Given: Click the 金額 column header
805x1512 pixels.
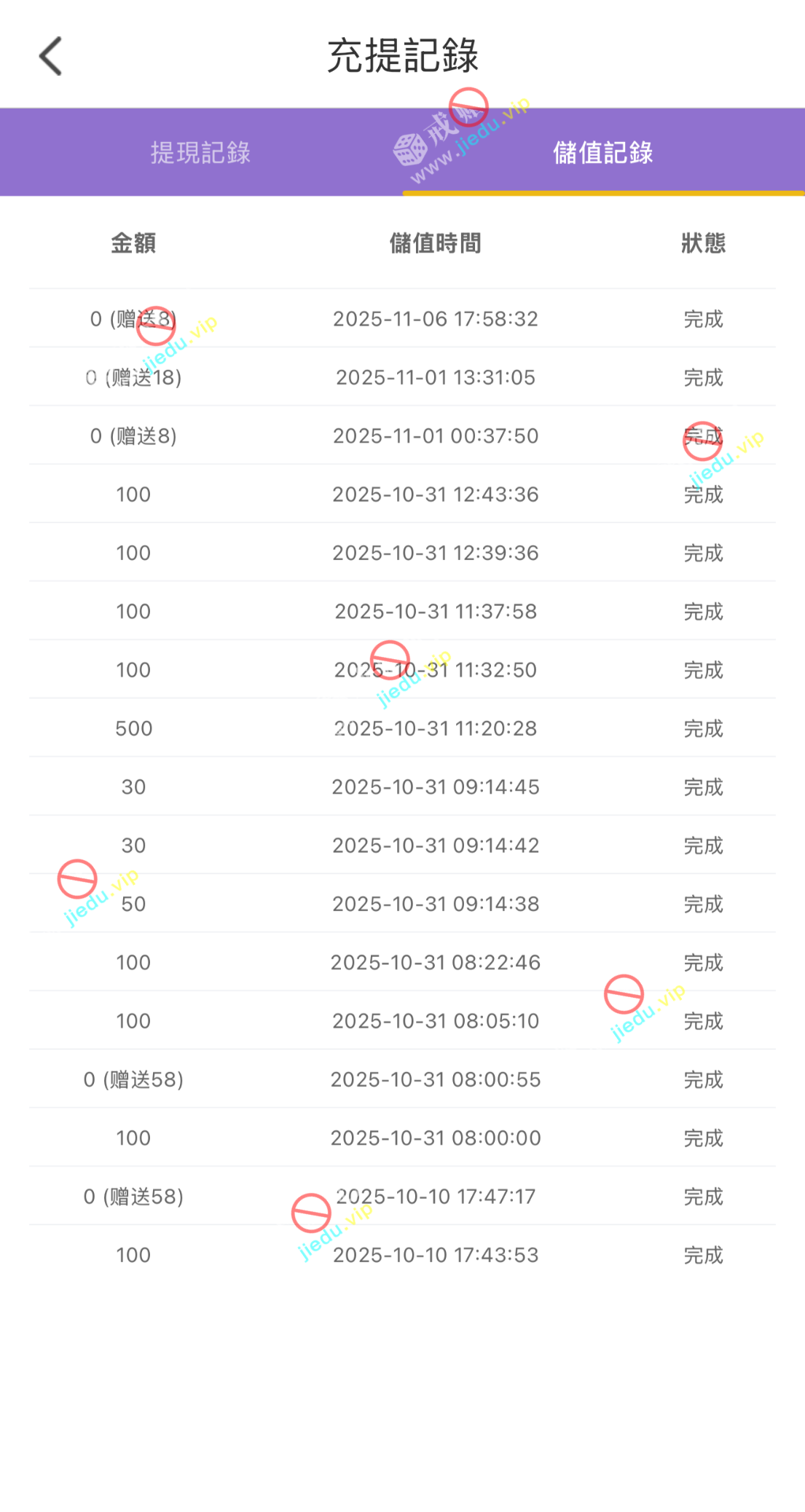Looking at the screenshot, I should pyautogui.click(x=133, y=243).
